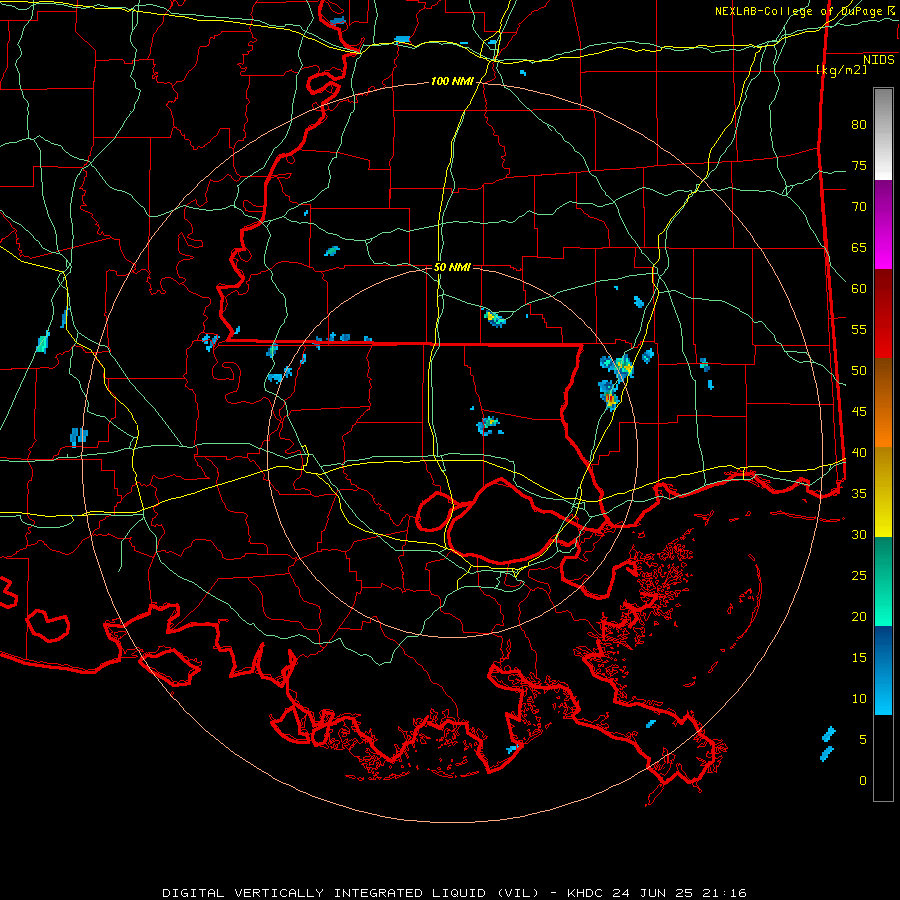Pick the gray-white segment of the color bar

(883, 134)
